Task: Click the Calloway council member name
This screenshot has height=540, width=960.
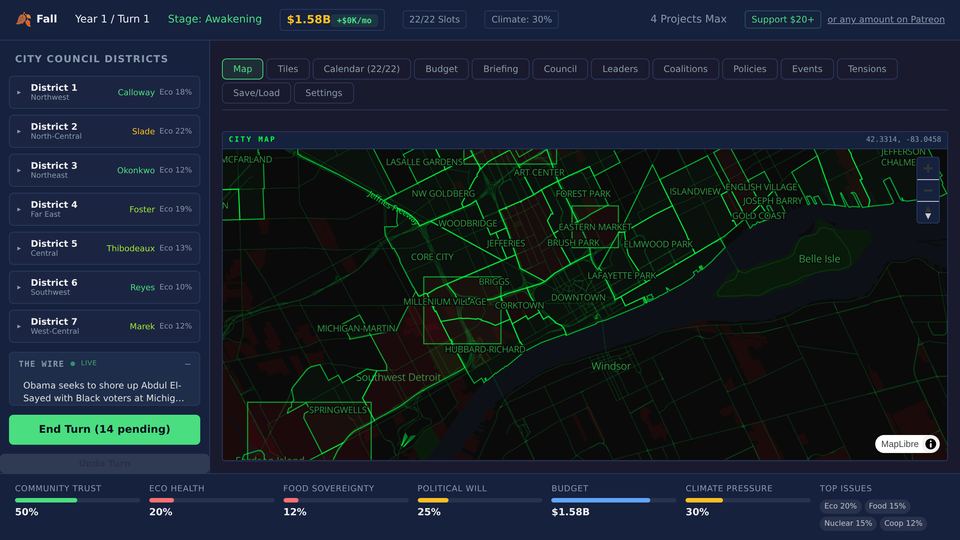Action: coord(136,92)
